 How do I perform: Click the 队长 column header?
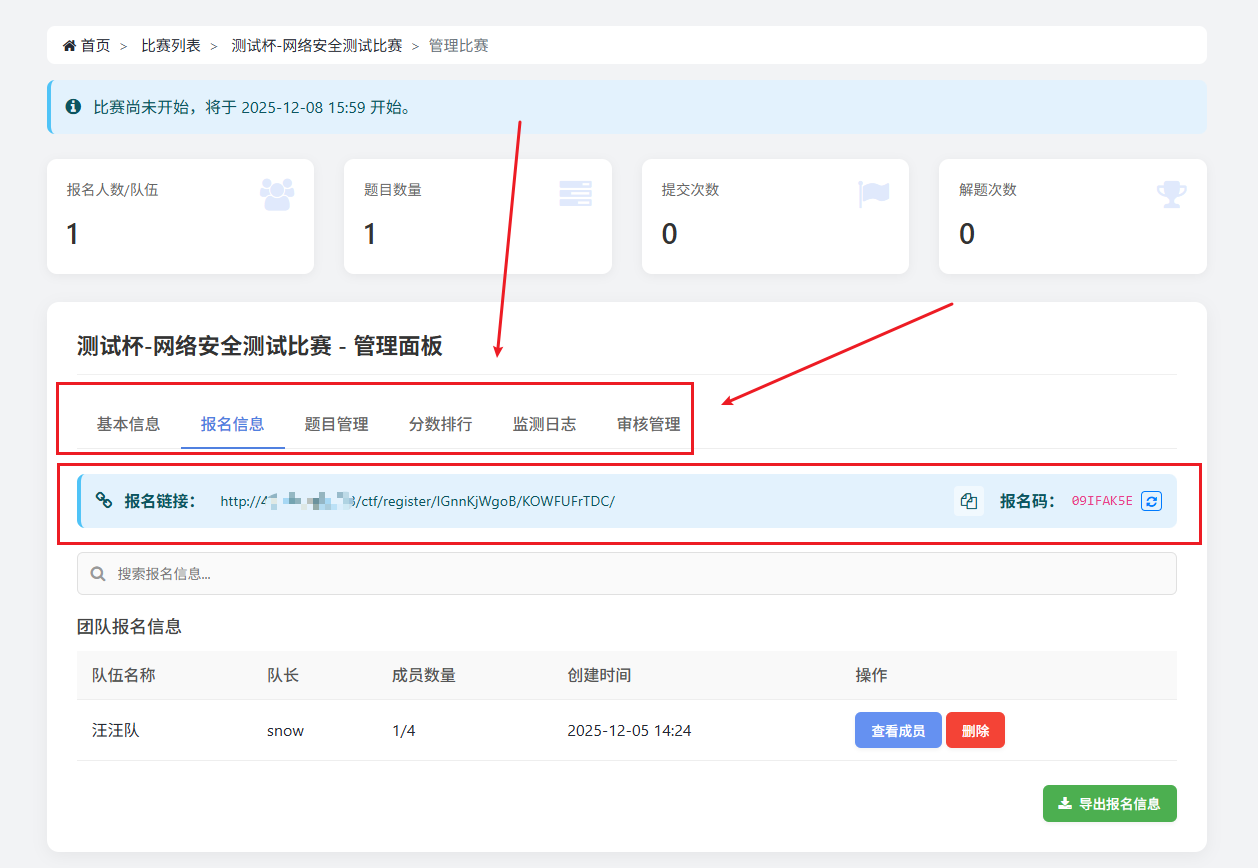click(283, 675)
